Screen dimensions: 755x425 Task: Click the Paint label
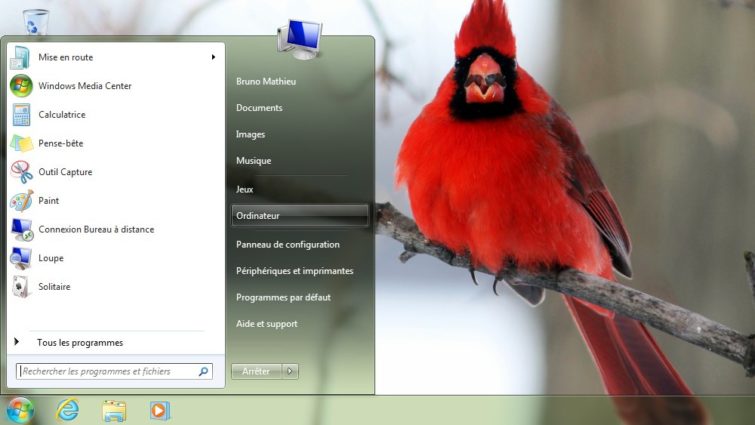tap(49, 201)
